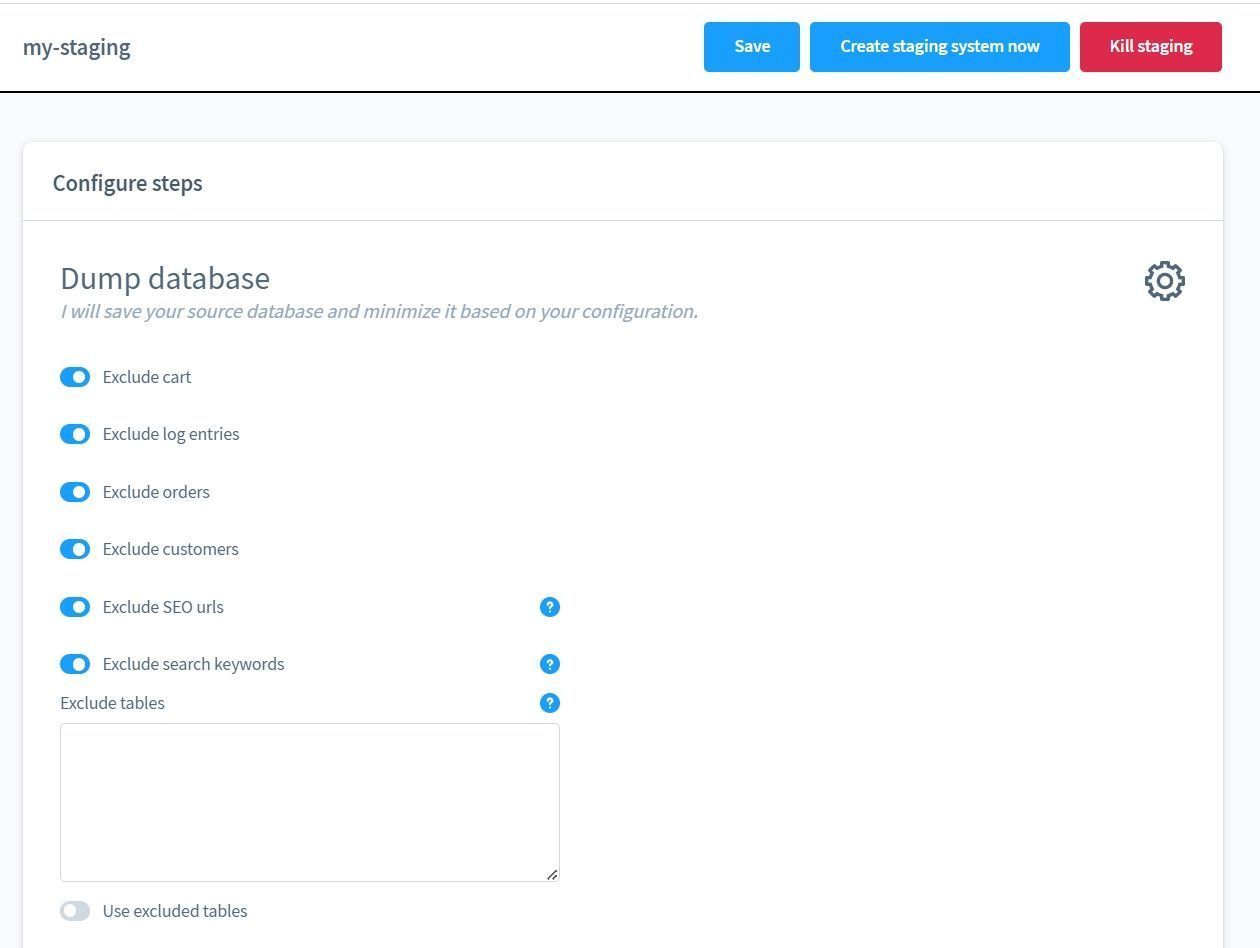The image size is (1260, 948).
Task: Open the Dump database settings gear
Action: point(1164,281)
